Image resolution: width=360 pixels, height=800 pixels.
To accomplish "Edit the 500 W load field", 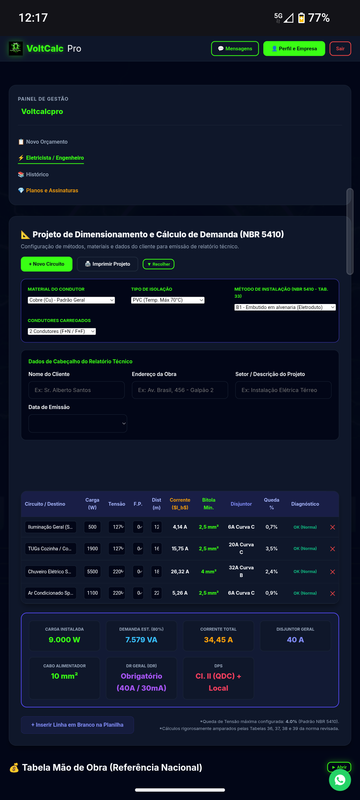I will 92,527.
